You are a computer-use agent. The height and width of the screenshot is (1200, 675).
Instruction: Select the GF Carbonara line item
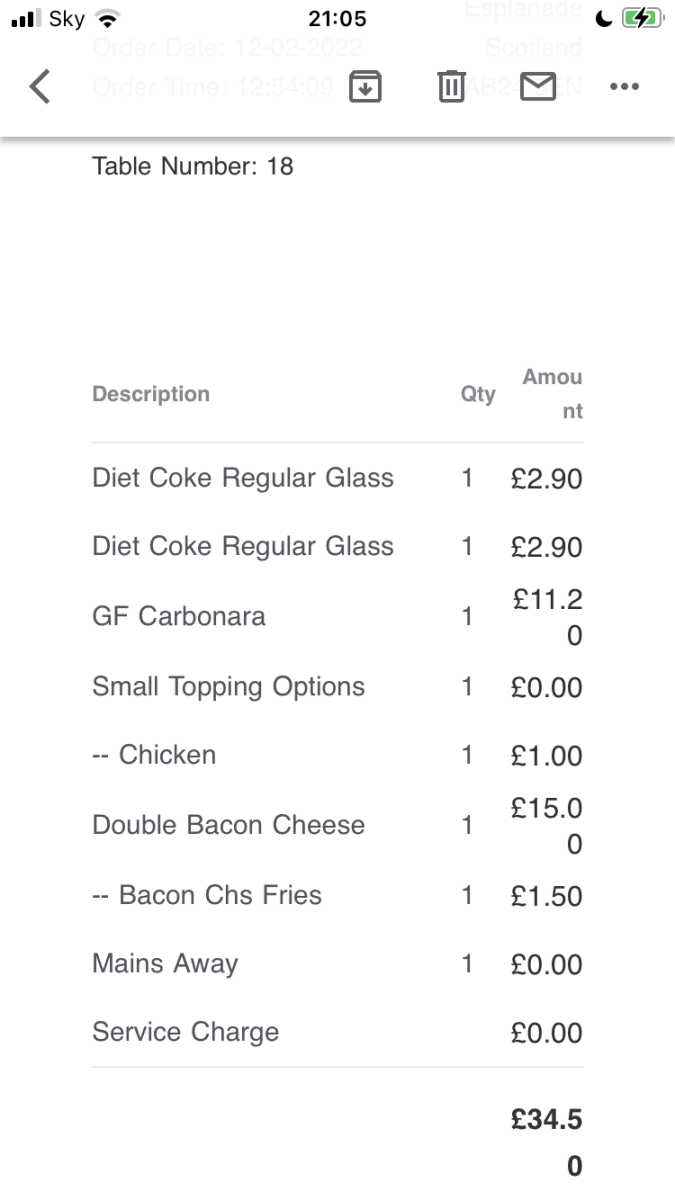(x=179, y=616)
